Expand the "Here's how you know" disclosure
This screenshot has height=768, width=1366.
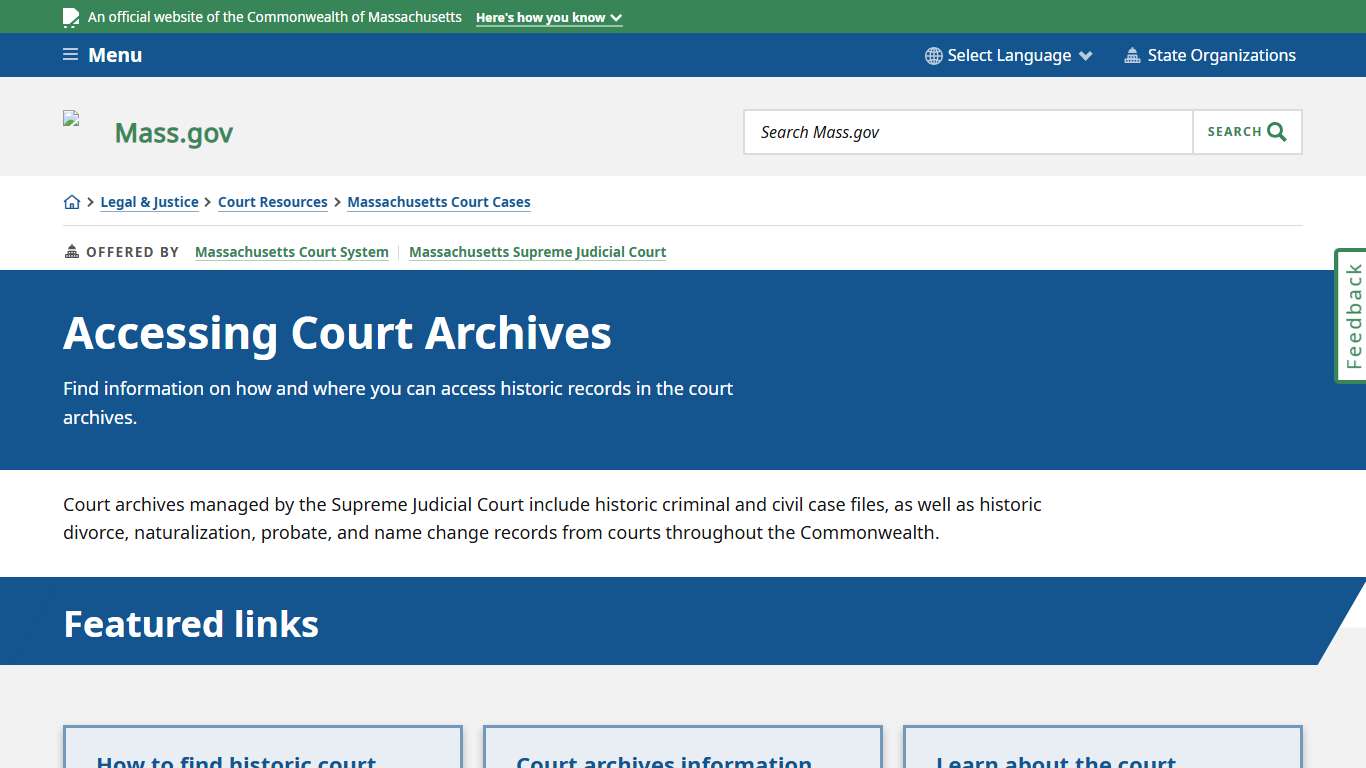[548, 17]
